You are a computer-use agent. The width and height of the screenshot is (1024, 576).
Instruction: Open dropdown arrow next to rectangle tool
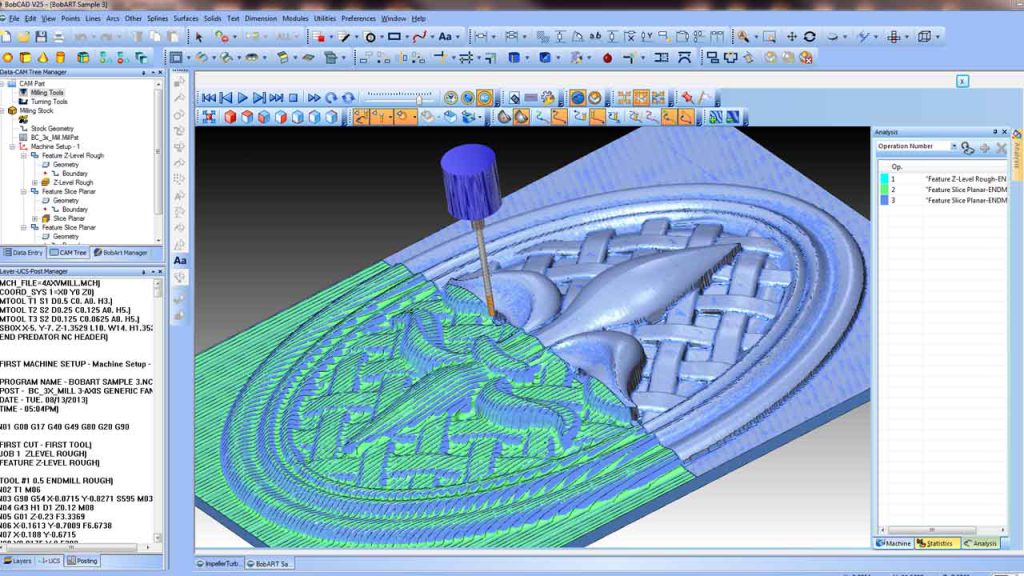406,37
